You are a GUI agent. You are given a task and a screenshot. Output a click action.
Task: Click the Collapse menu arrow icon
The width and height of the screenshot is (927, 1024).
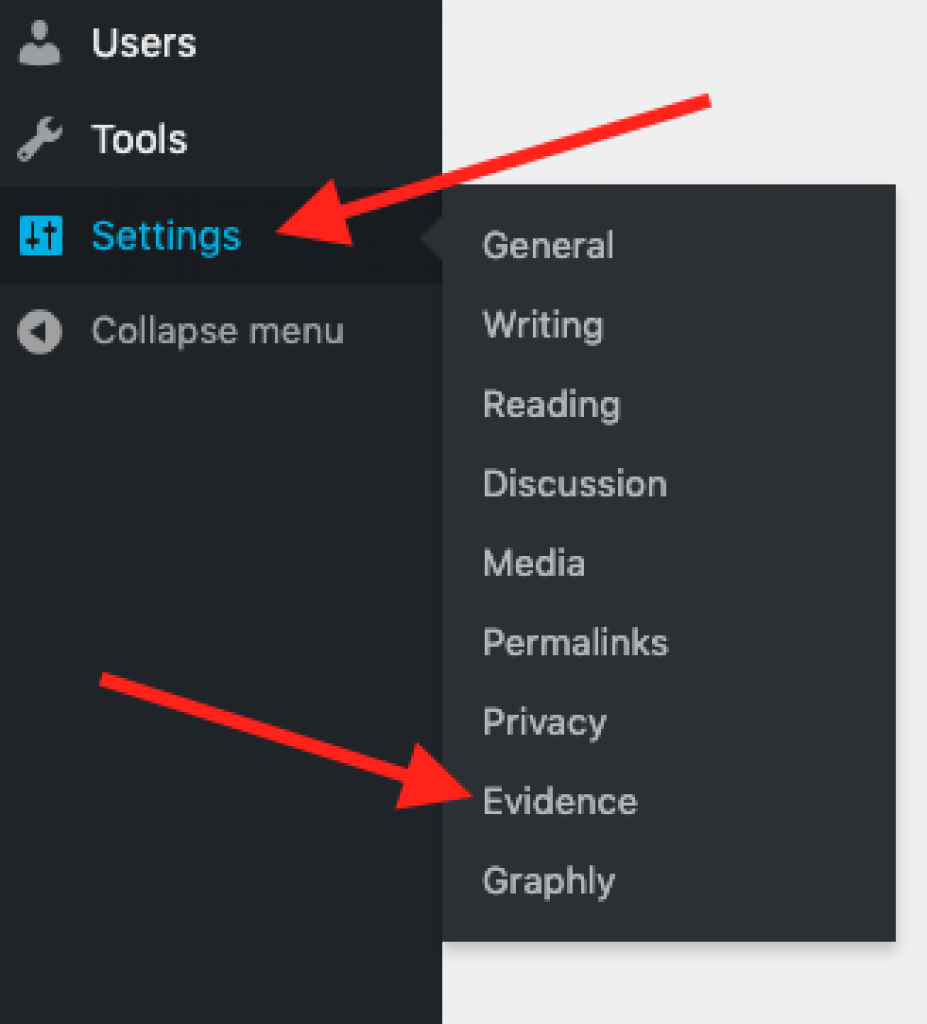coord(40,331)
